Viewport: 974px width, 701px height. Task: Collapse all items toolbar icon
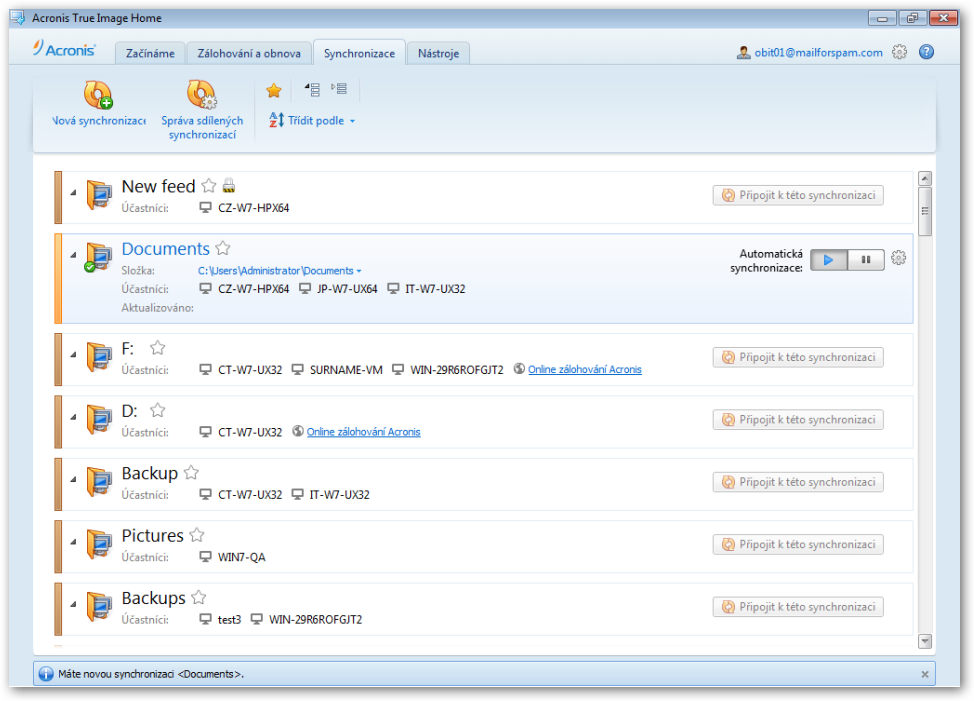click(312, 89)
